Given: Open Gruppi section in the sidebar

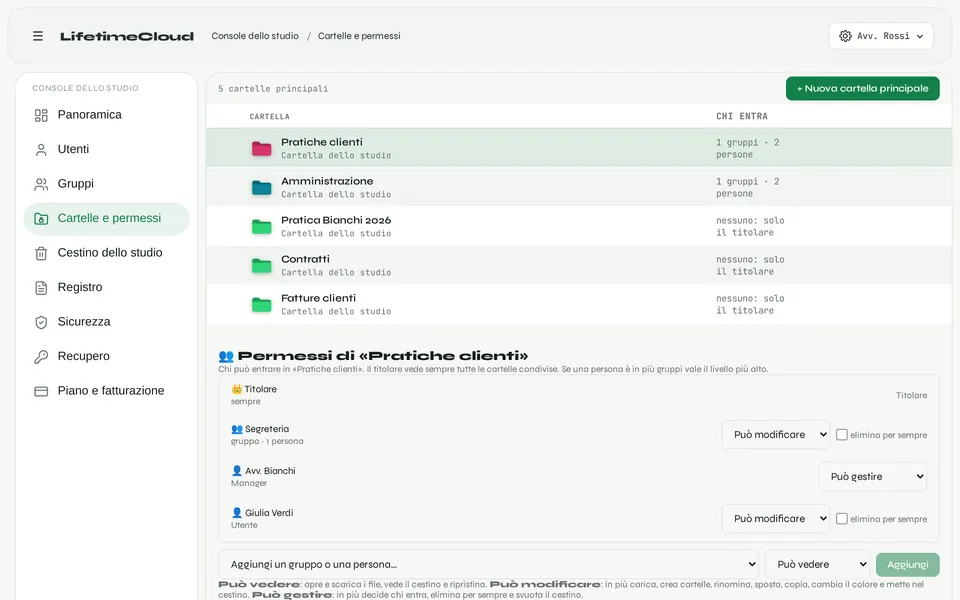Looking at the screenshot, I should [x=107, y=184].
